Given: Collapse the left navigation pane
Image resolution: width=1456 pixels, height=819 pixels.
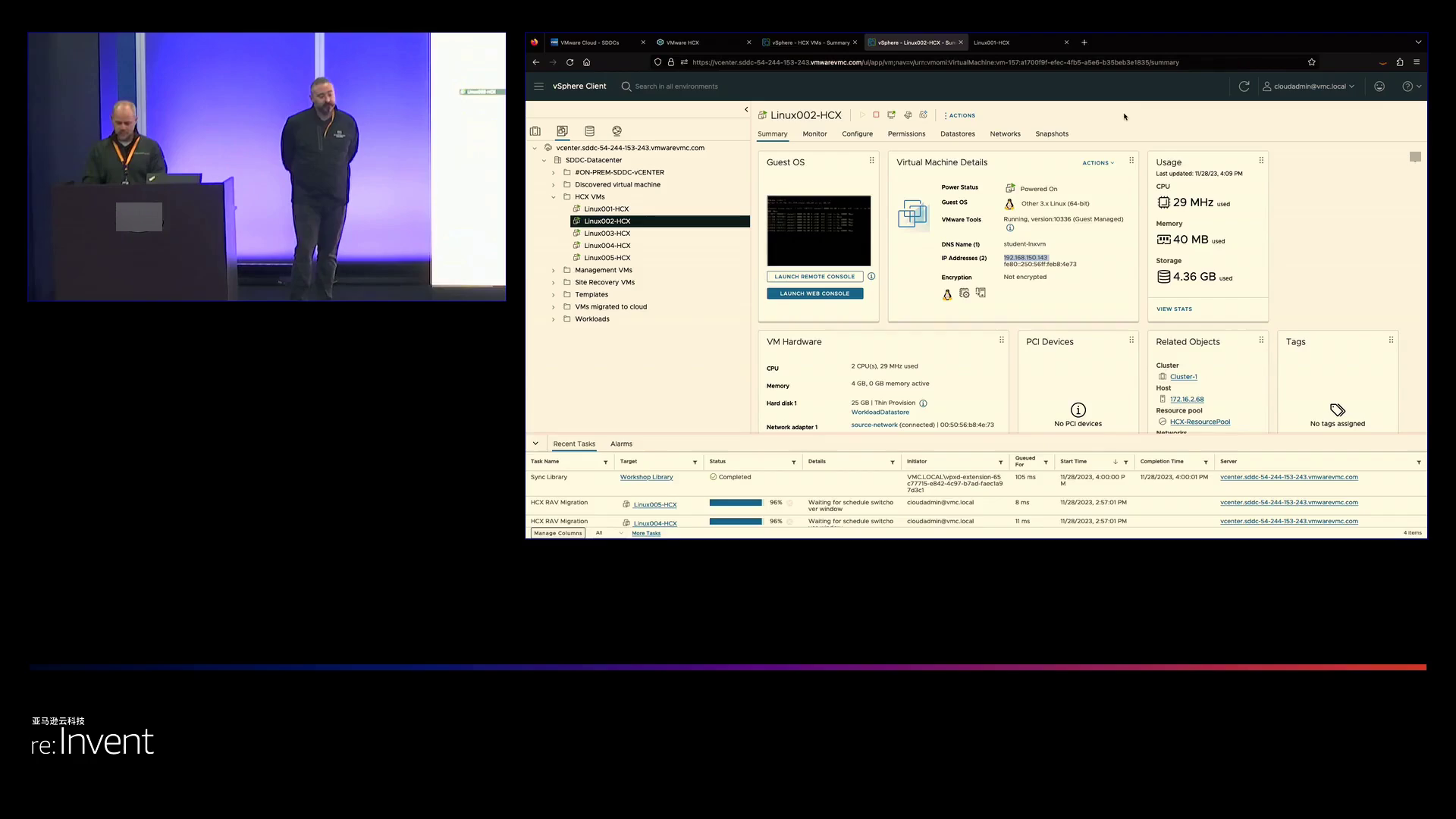Looking at the screenshot, I should (746, 110).
